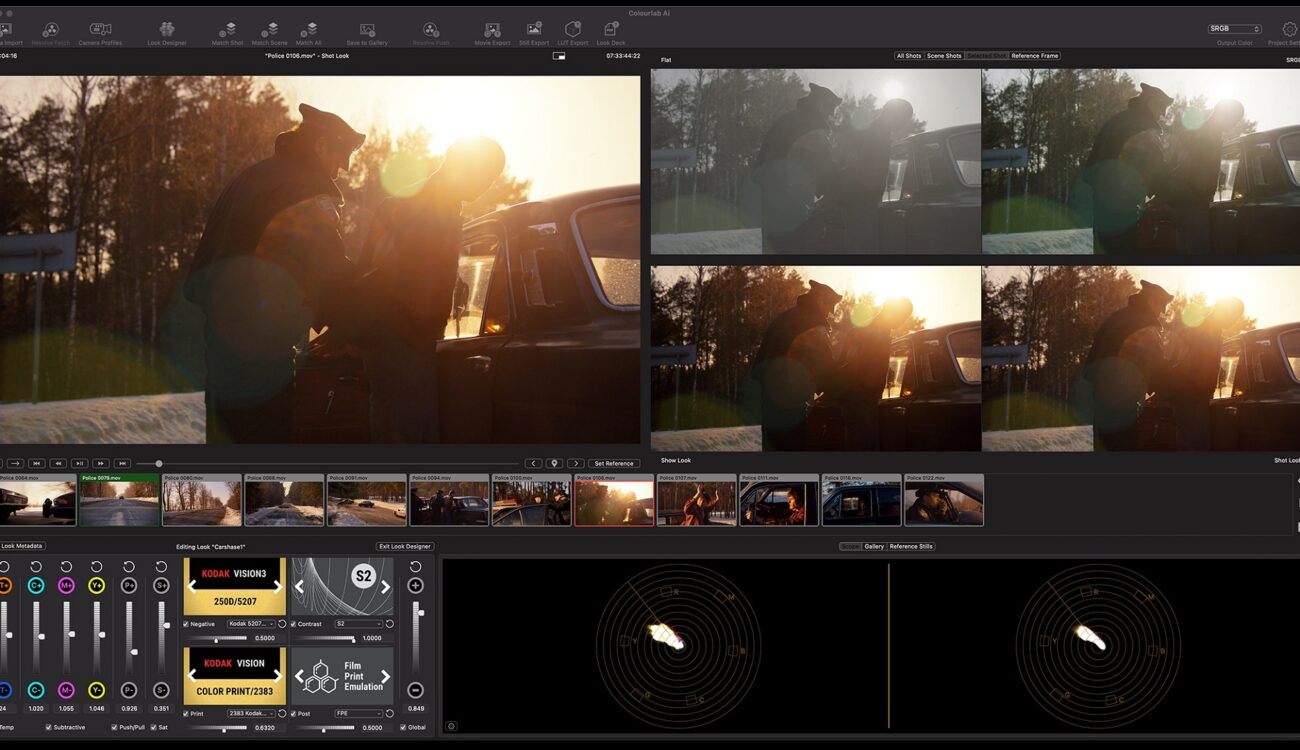Open the S2 contrast dropdown
The image size is (1300, 750).
point(358,624)
